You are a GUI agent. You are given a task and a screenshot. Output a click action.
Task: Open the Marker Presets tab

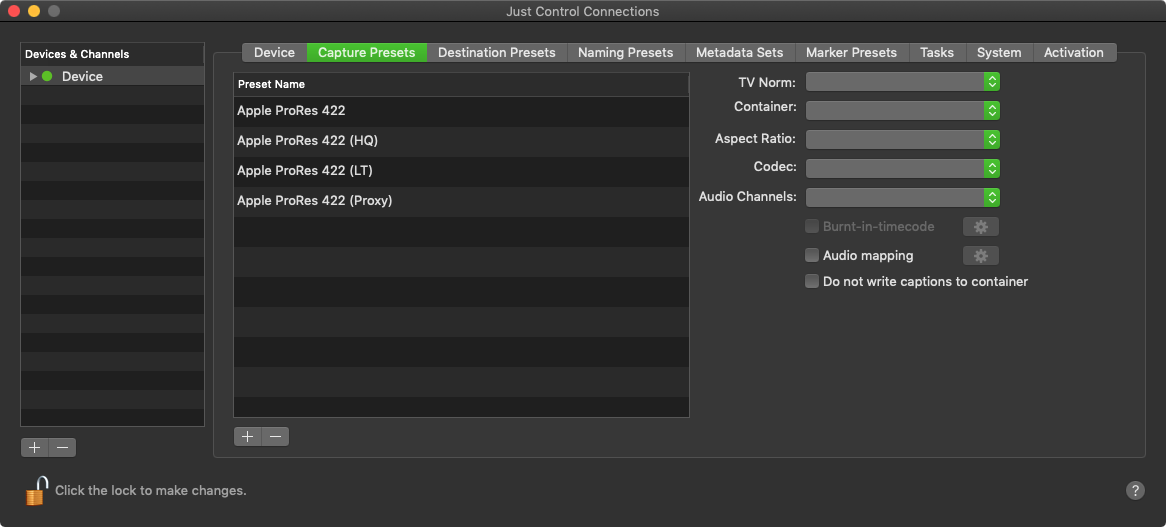coord(851,53)
